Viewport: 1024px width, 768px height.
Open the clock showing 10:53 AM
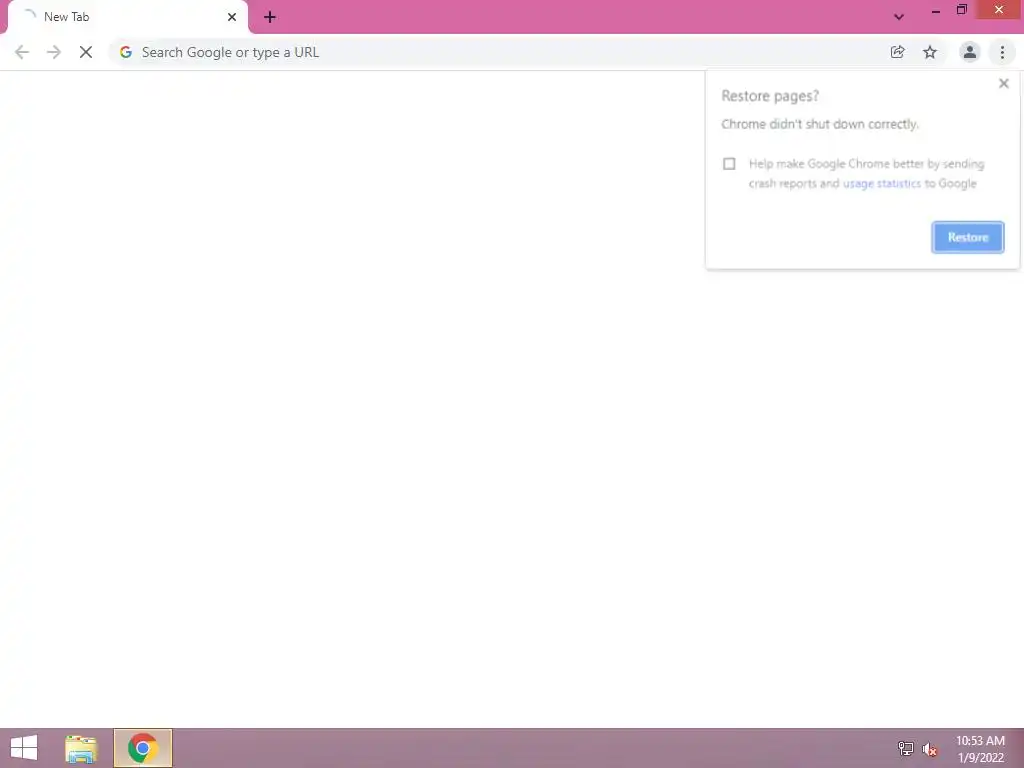click(980, 749)
